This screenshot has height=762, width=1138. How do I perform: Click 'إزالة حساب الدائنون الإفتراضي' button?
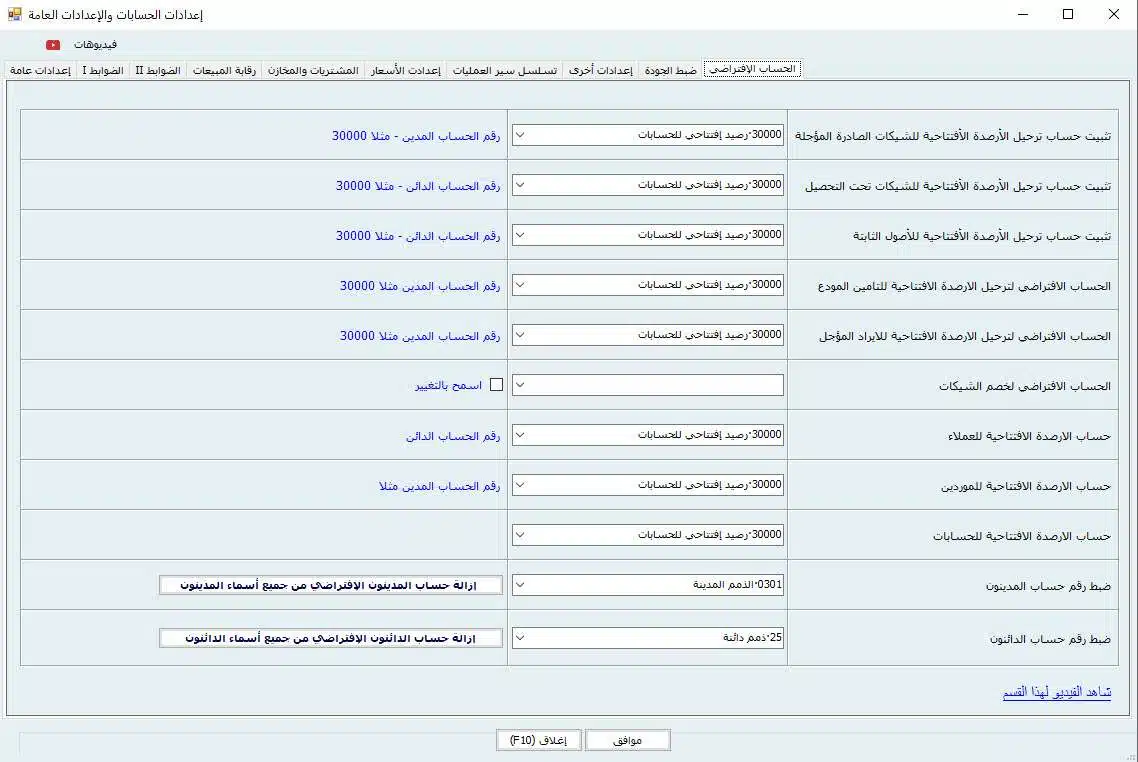tap(331, 637)
